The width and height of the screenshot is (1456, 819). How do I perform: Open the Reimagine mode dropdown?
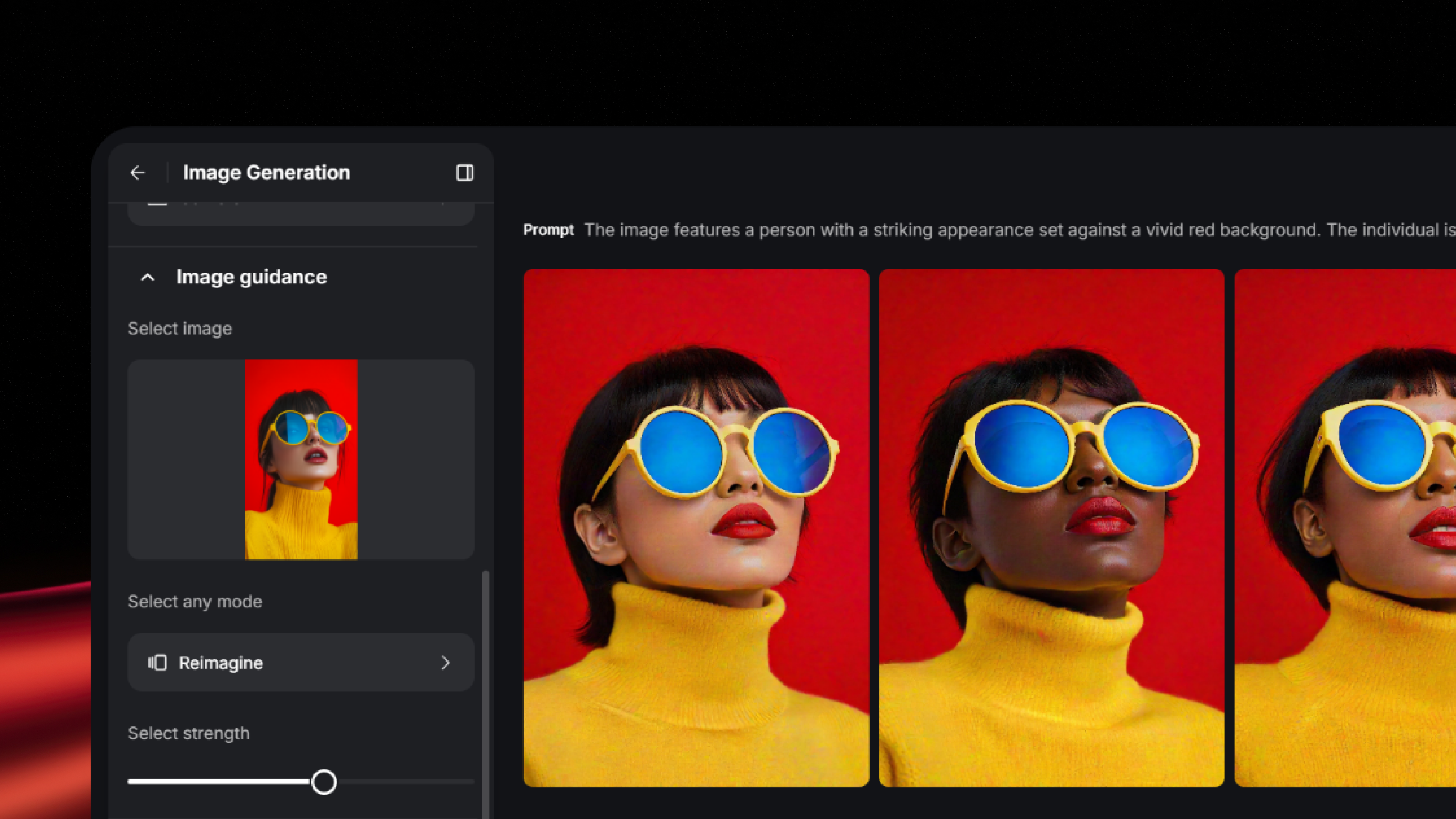pos(301,662)
